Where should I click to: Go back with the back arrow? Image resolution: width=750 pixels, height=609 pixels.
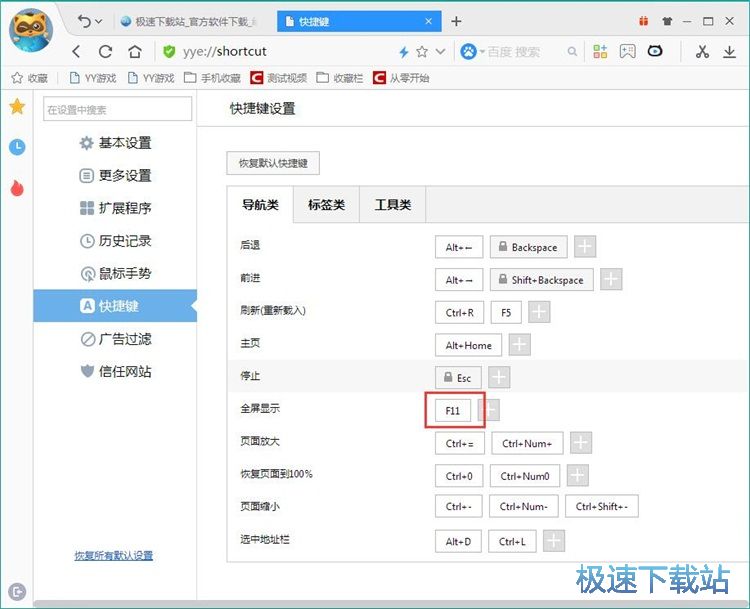76,51
